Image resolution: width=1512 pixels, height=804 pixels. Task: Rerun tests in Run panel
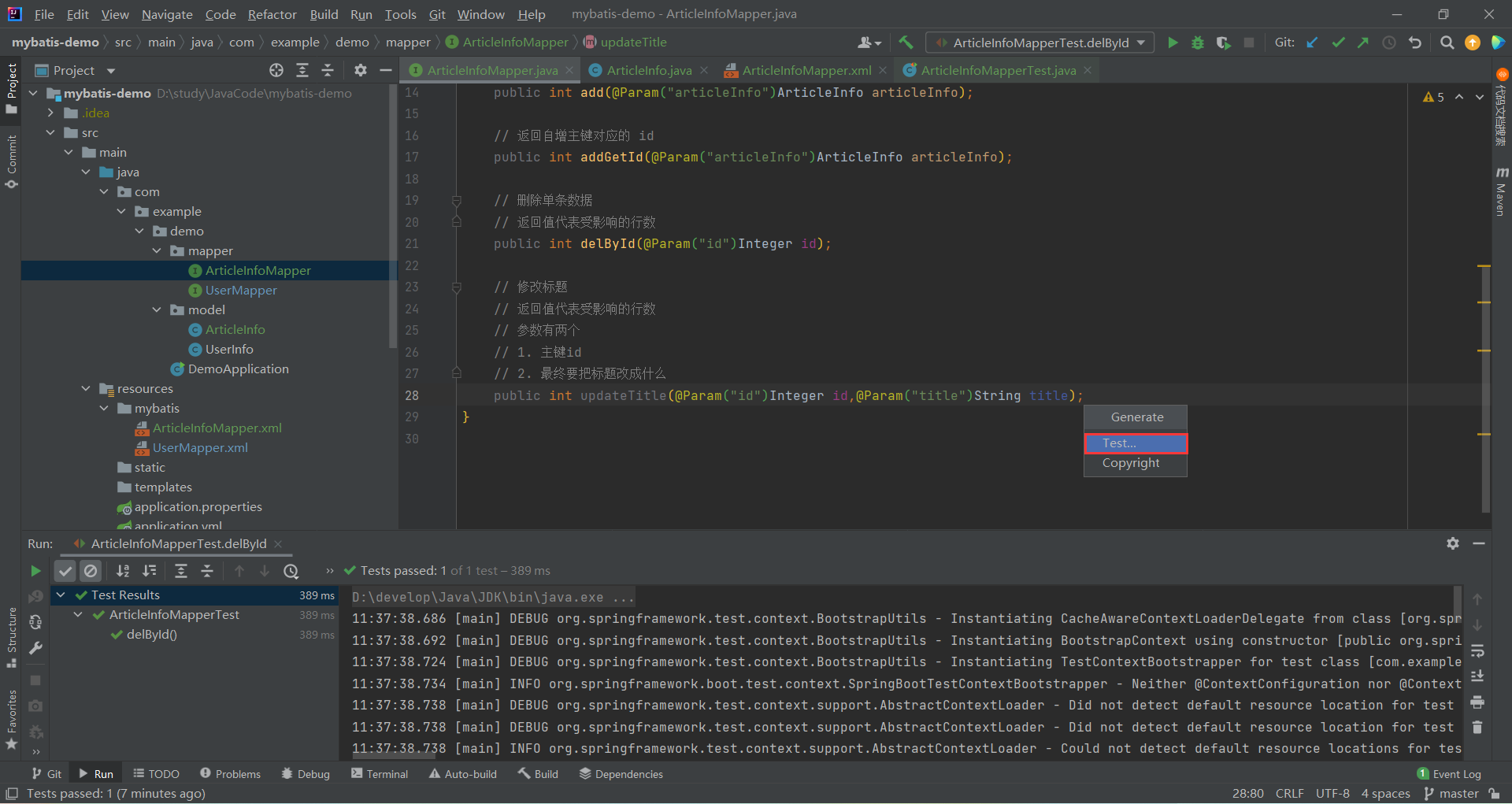coord(35,571)
